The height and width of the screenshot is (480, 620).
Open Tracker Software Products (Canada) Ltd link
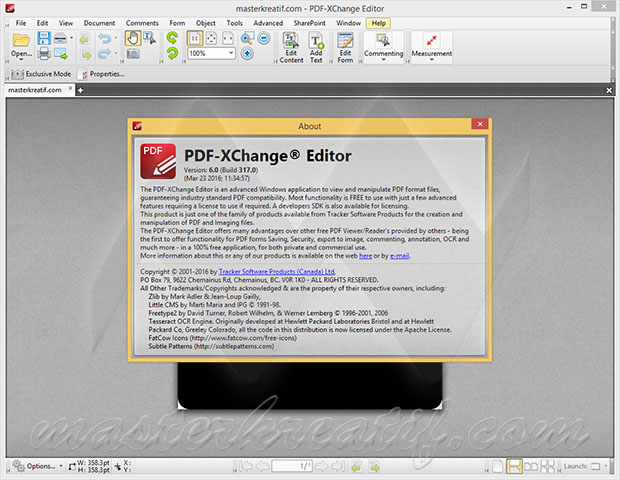point(277,272)
